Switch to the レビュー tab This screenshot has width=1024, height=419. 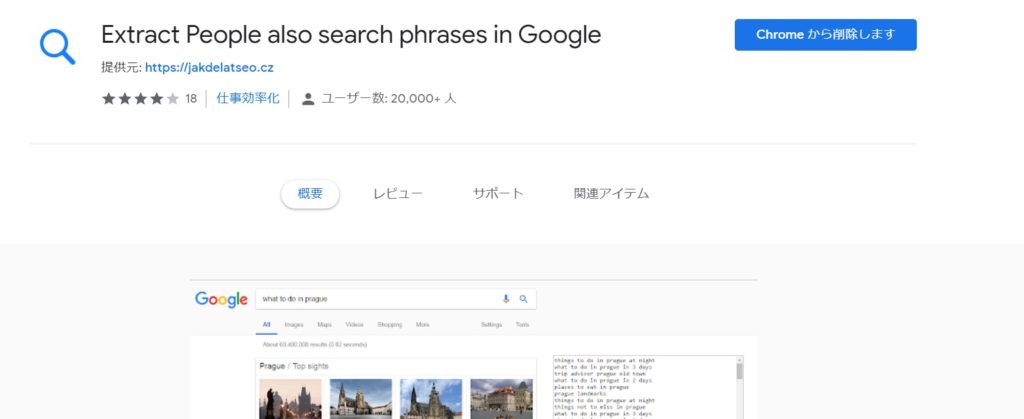click(398, 194)
